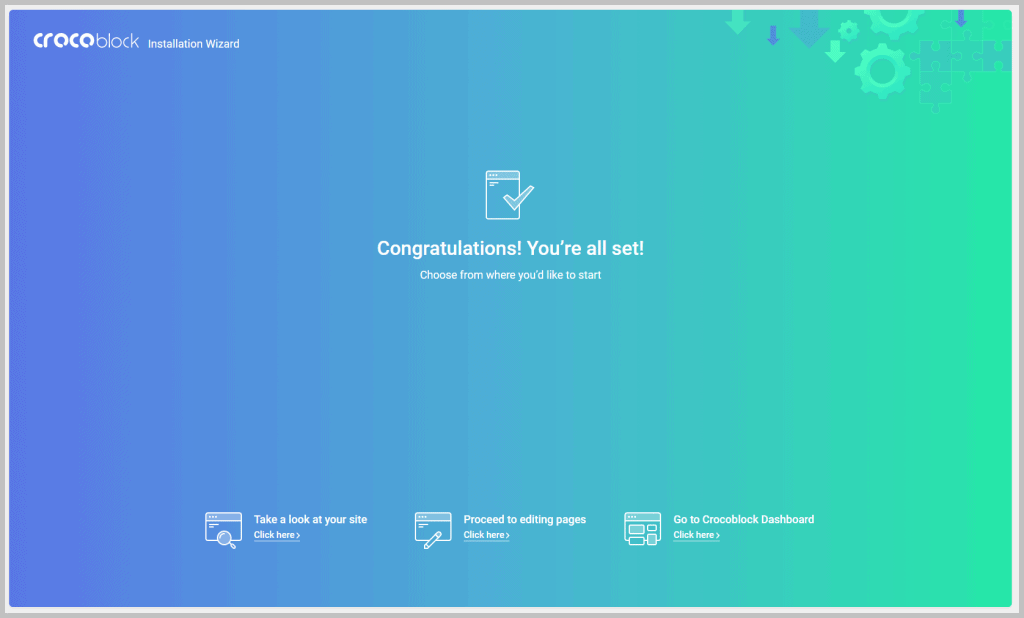Image resolution: width=1024 pixels, height=618 pixels.
Task: Select the 'Take a look at your site' title
Action: [x=310, y=519]
